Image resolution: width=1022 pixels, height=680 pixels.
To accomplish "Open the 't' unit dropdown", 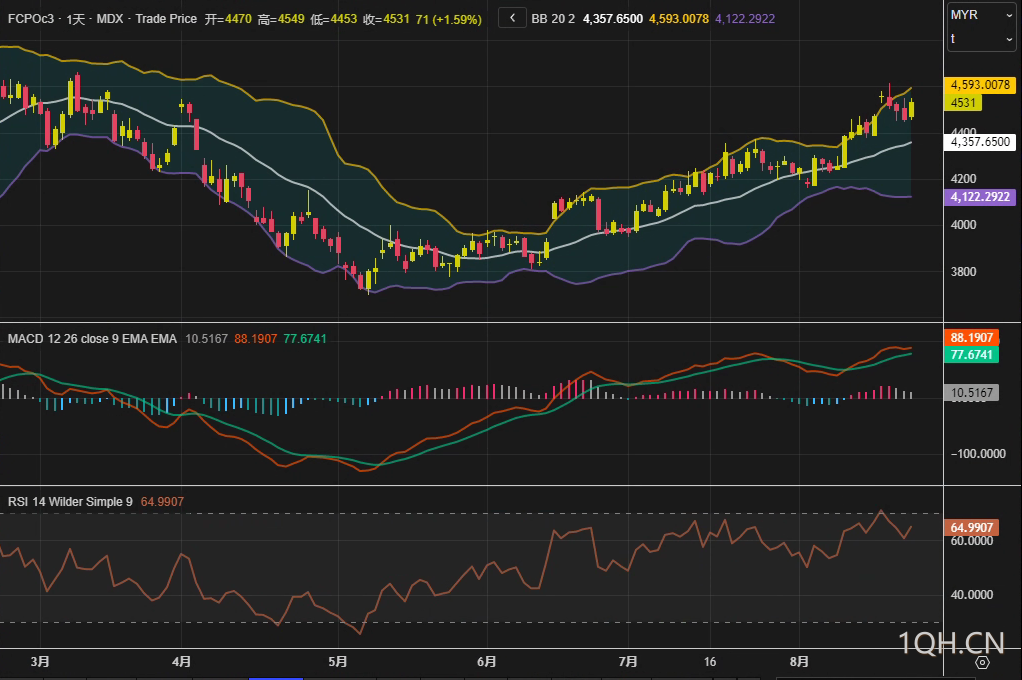I will click(981, 39).
